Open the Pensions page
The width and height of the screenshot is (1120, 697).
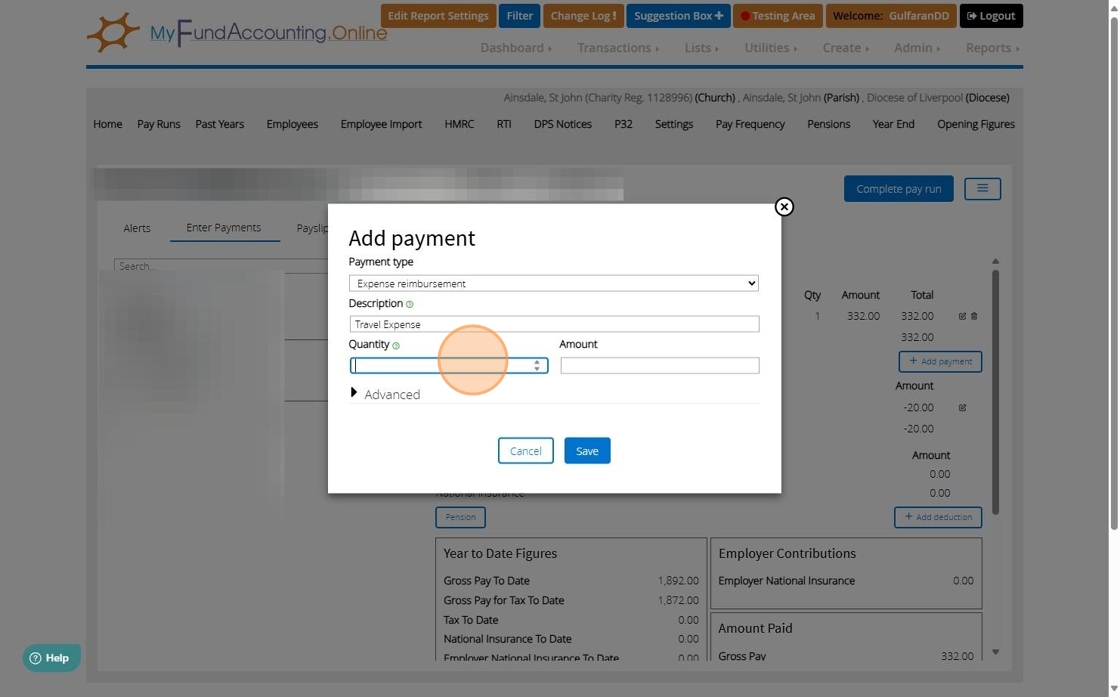[829, 124]
